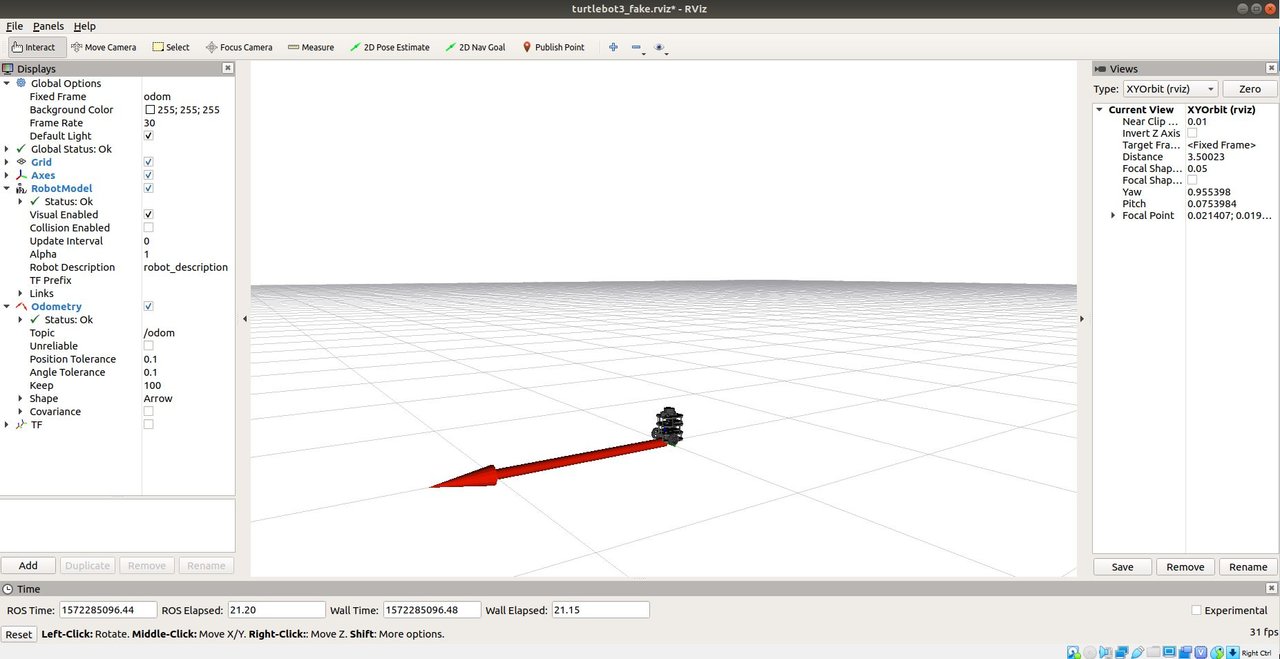
Task: Toggle the Collision Enabled checkbox
Action: [x=149, y=228]
